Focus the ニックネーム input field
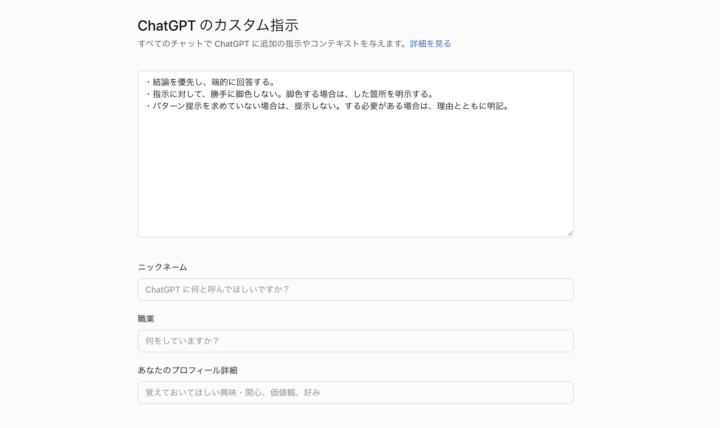Viewport: 720px width, 428px height. (355, 289)
